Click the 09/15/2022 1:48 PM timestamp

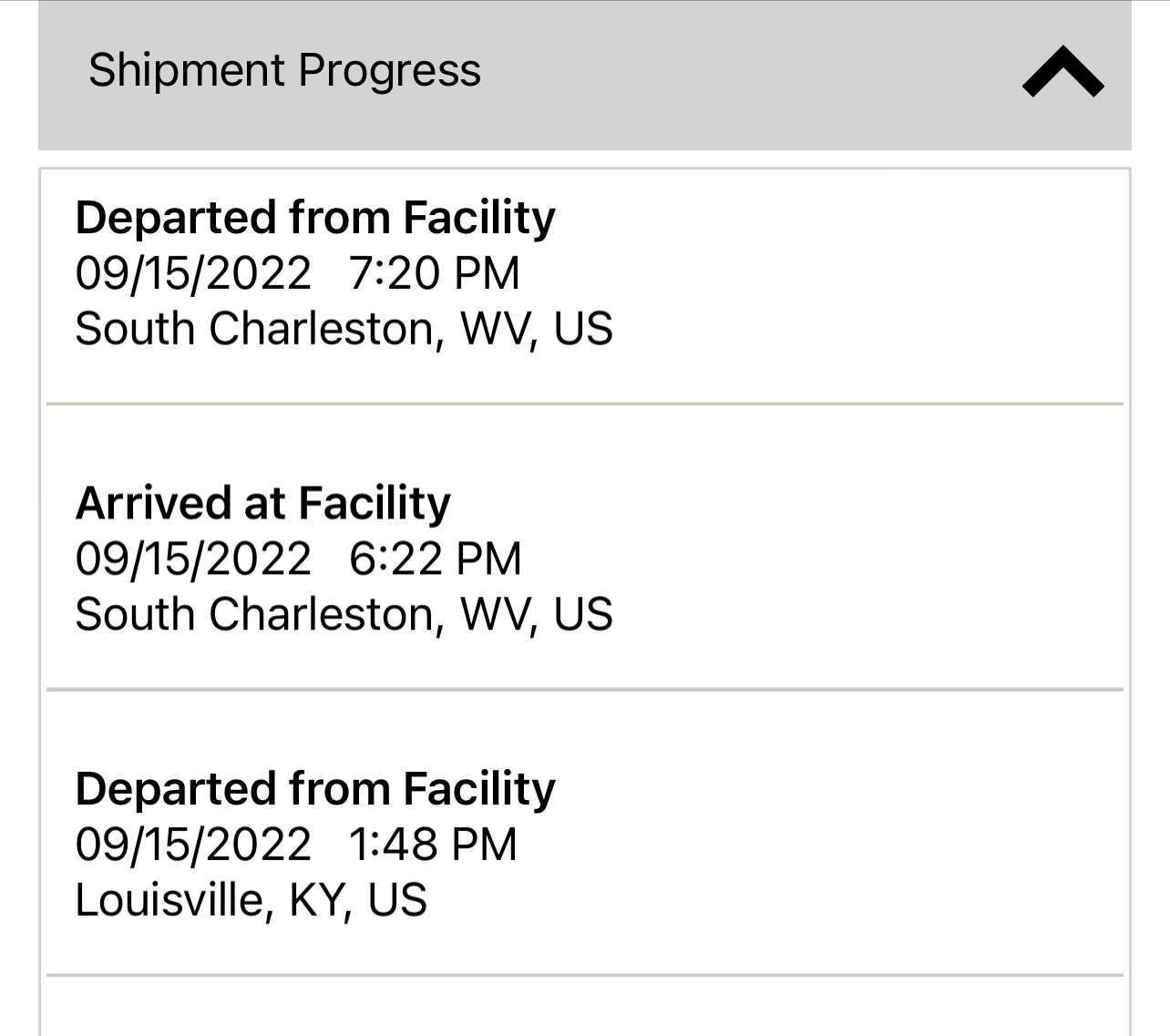296,844
